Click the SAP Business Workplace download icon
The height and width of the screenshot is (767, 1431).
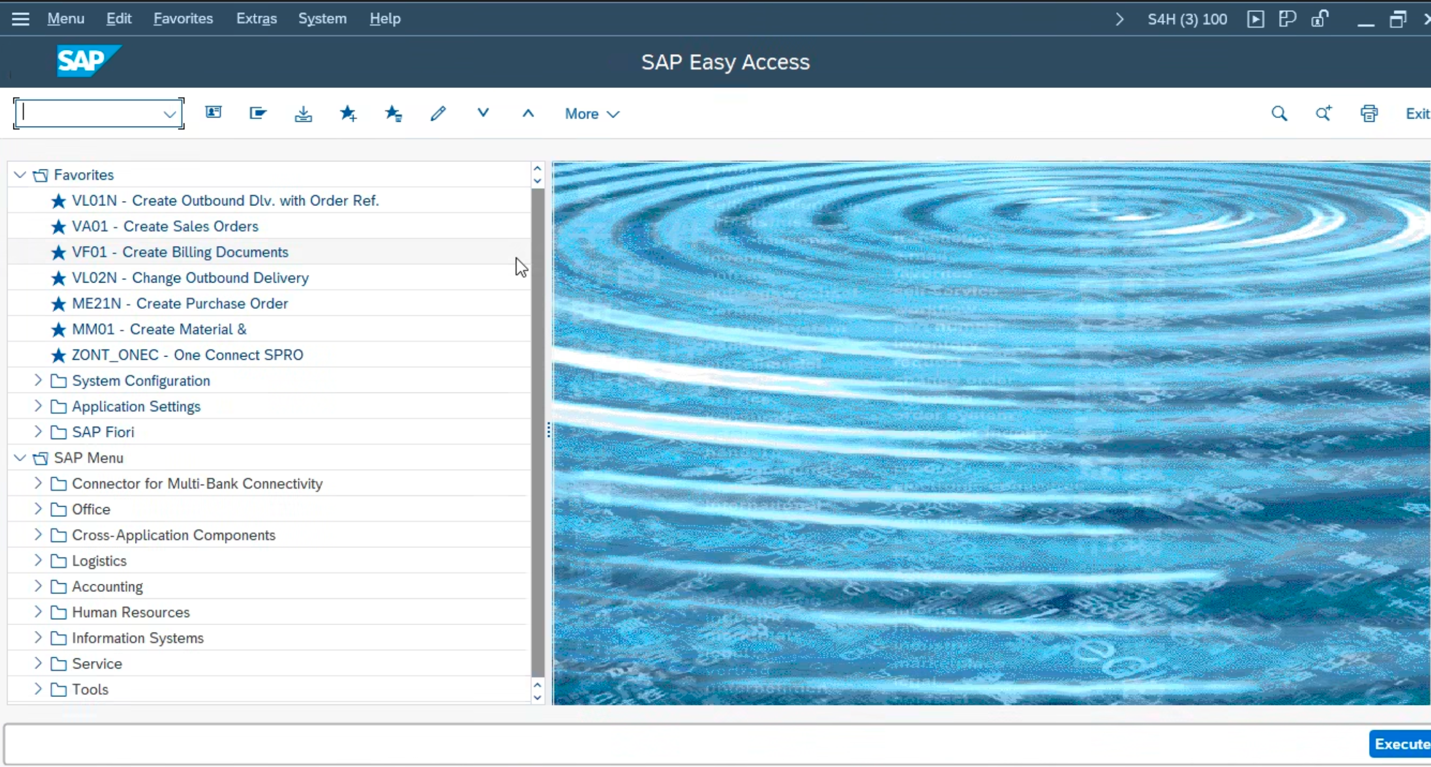(303, 114)
